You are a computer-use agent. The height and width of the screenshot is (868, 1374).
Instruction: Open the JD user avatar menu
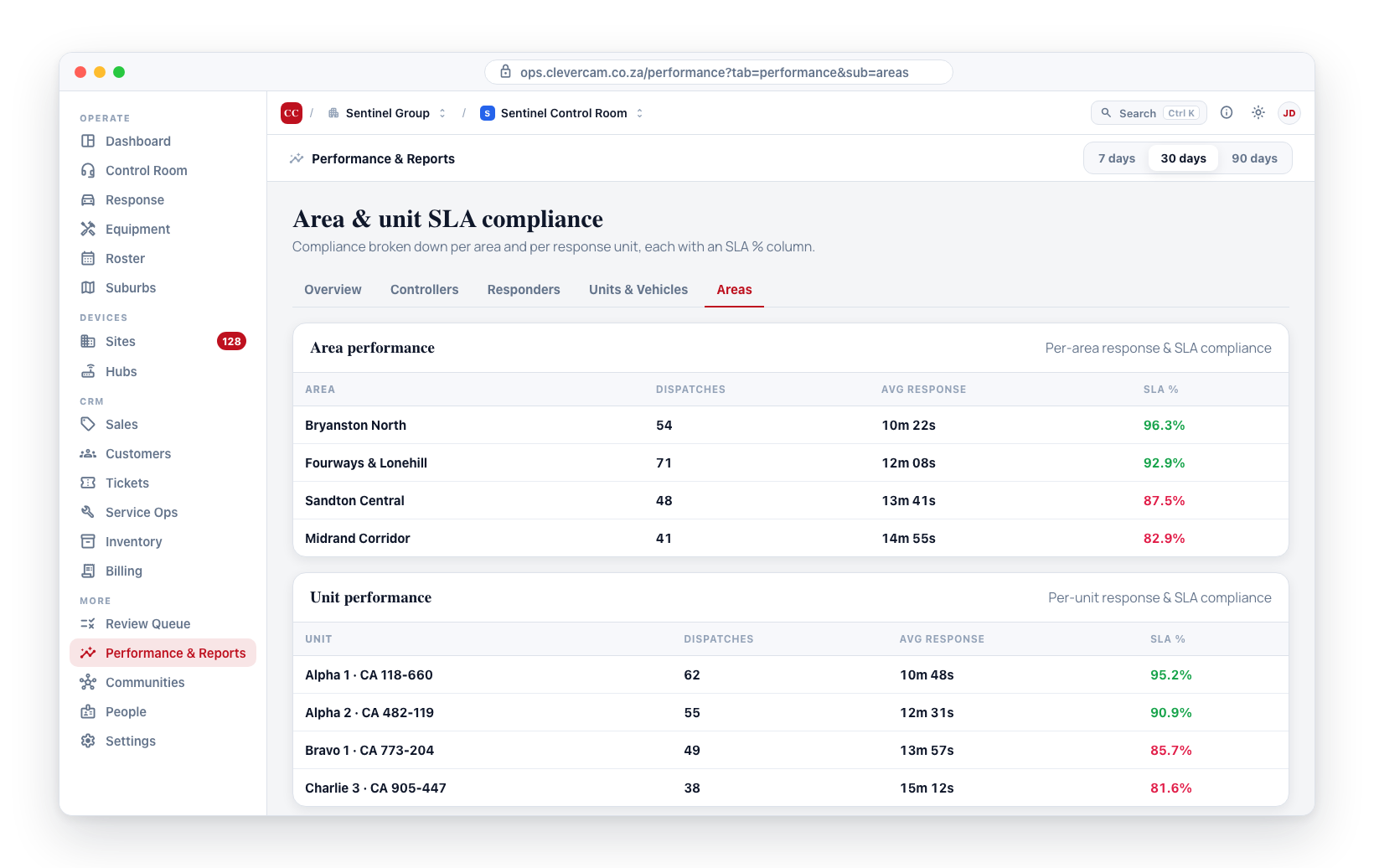1289,113
